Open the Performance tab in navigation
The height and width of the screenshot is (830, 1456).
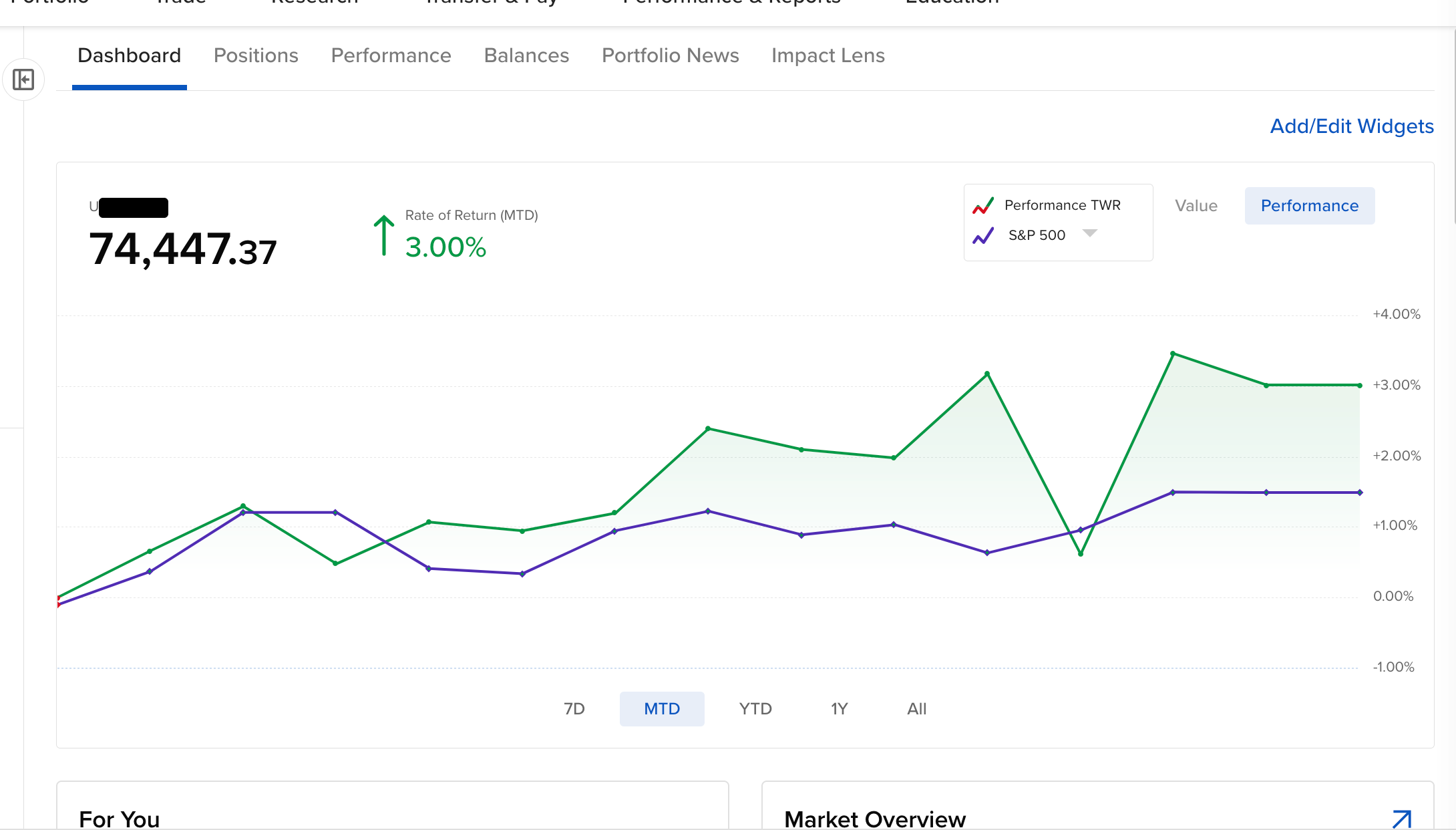click(x=391, y=55)
